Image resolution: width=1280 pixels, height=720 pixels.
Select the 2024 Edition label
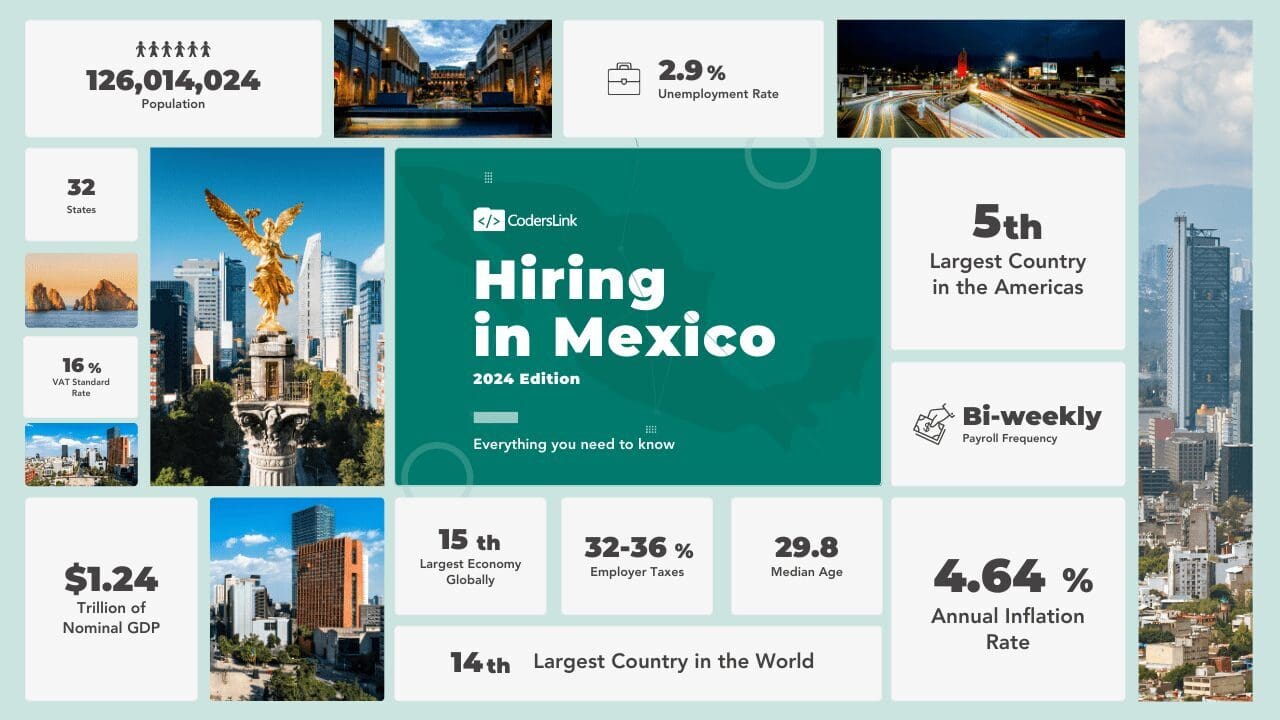526,379
